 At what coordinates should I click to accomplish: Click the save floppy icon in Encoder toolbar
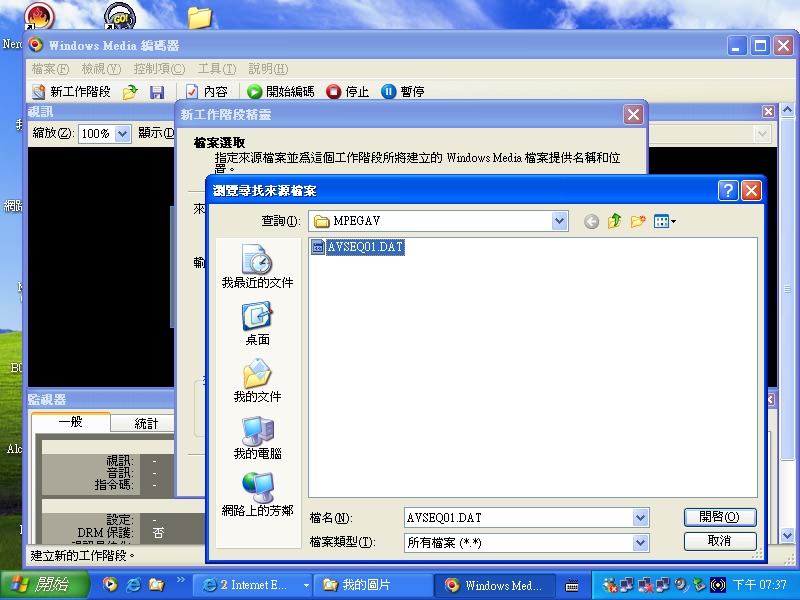click(157, 92)
